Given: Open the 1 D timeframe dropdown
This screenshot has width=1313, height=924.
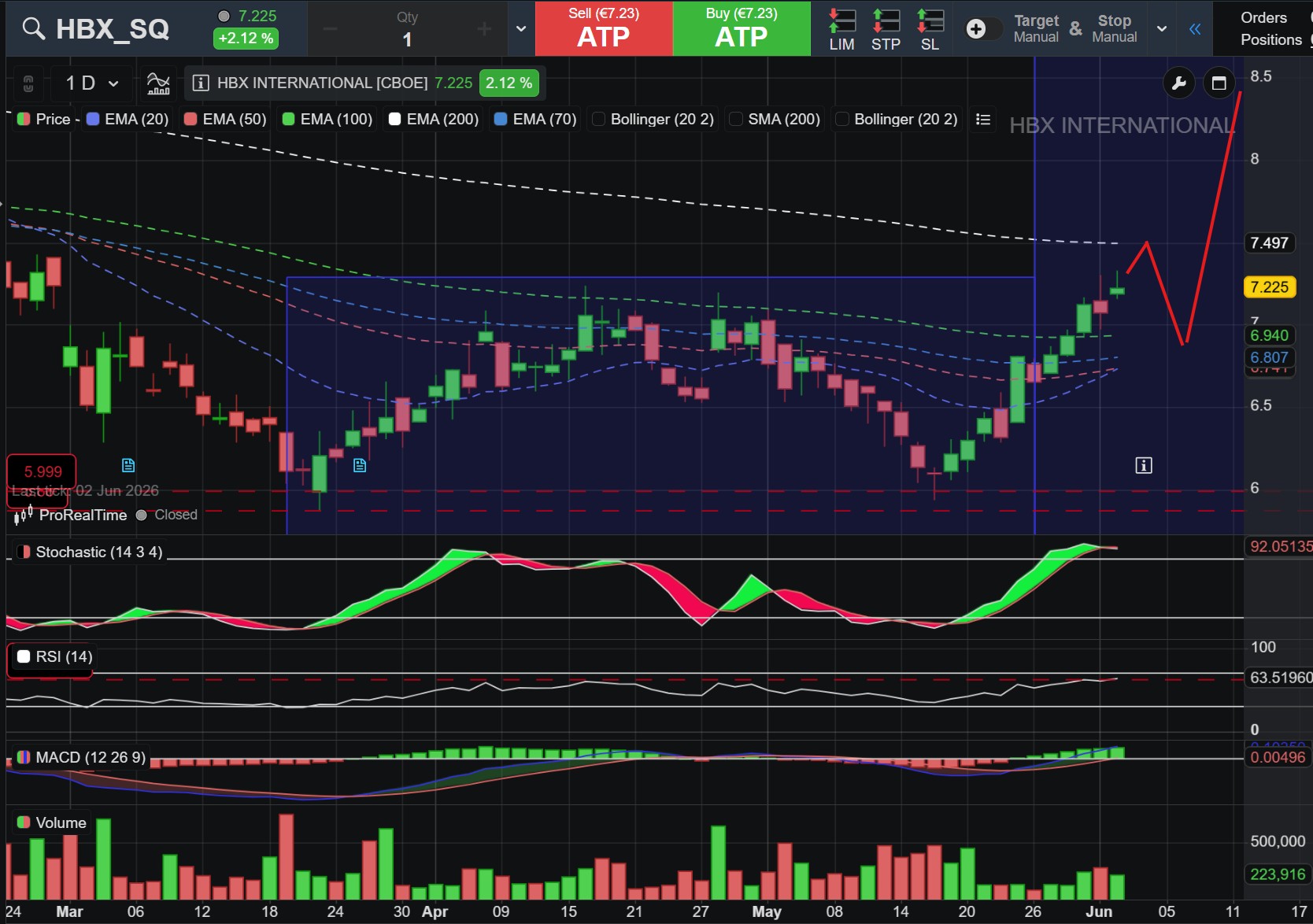Looking at the screenshot, I should pos(91,83).
